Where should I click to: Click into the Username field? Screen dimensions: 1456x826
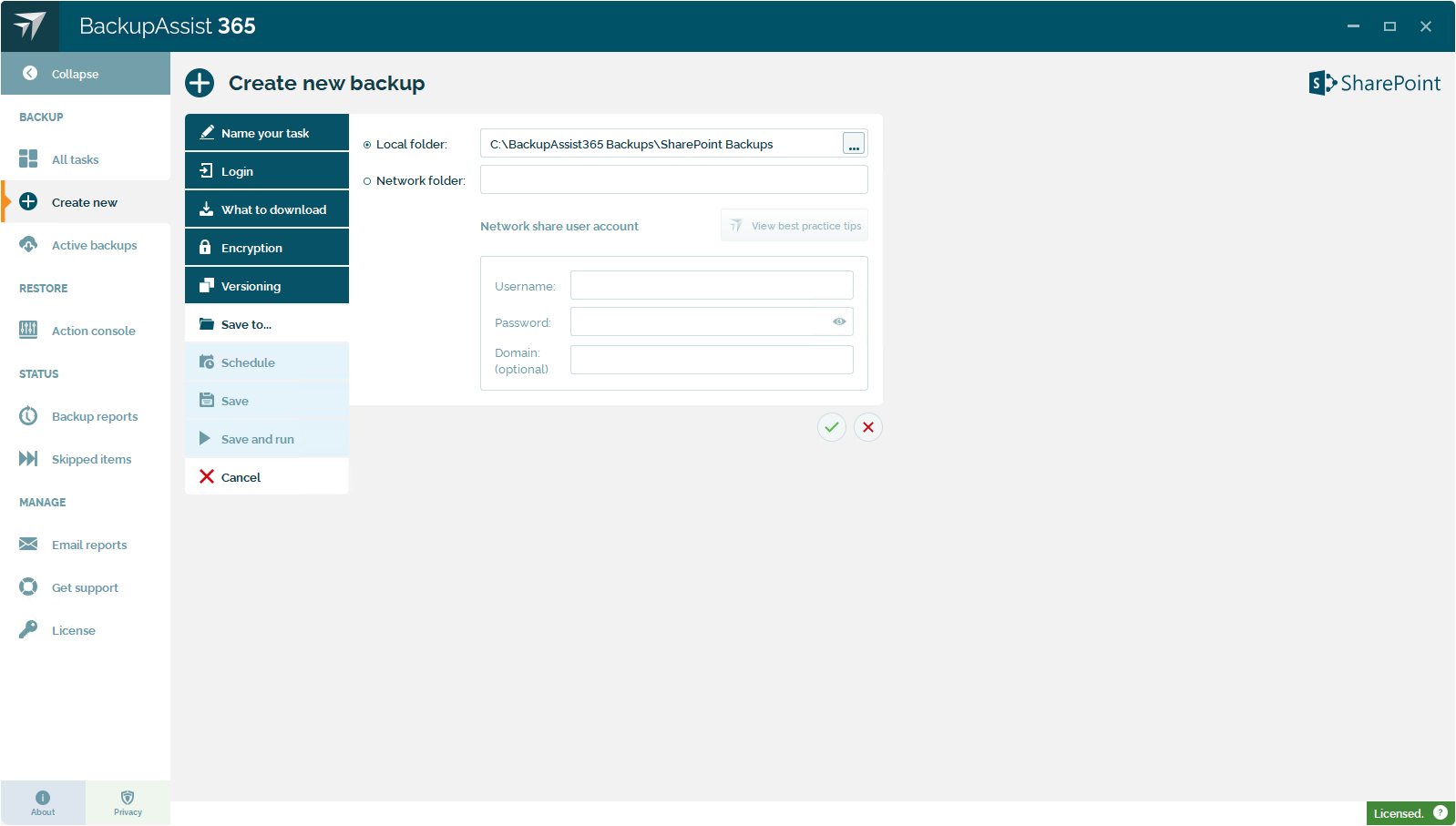point(712,285)
